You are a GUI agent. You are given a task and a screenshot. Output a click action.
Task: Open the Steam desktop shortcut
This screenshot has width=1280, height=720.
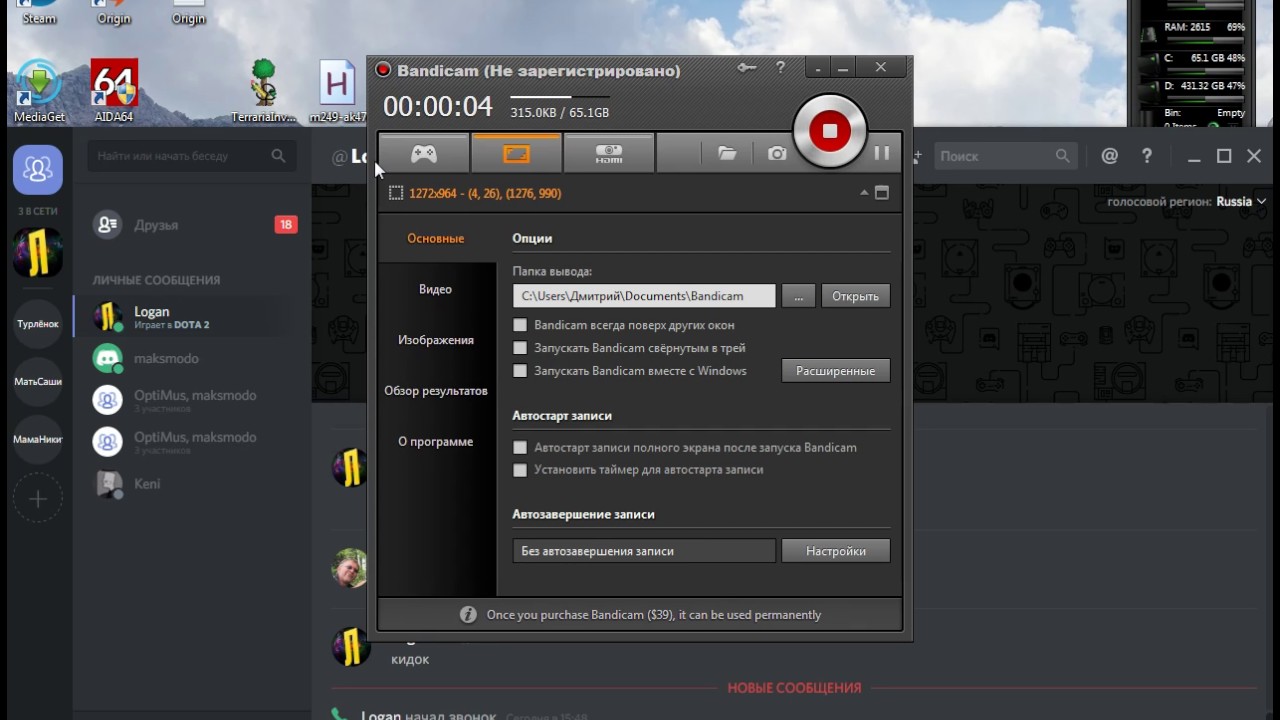[39, 12]
